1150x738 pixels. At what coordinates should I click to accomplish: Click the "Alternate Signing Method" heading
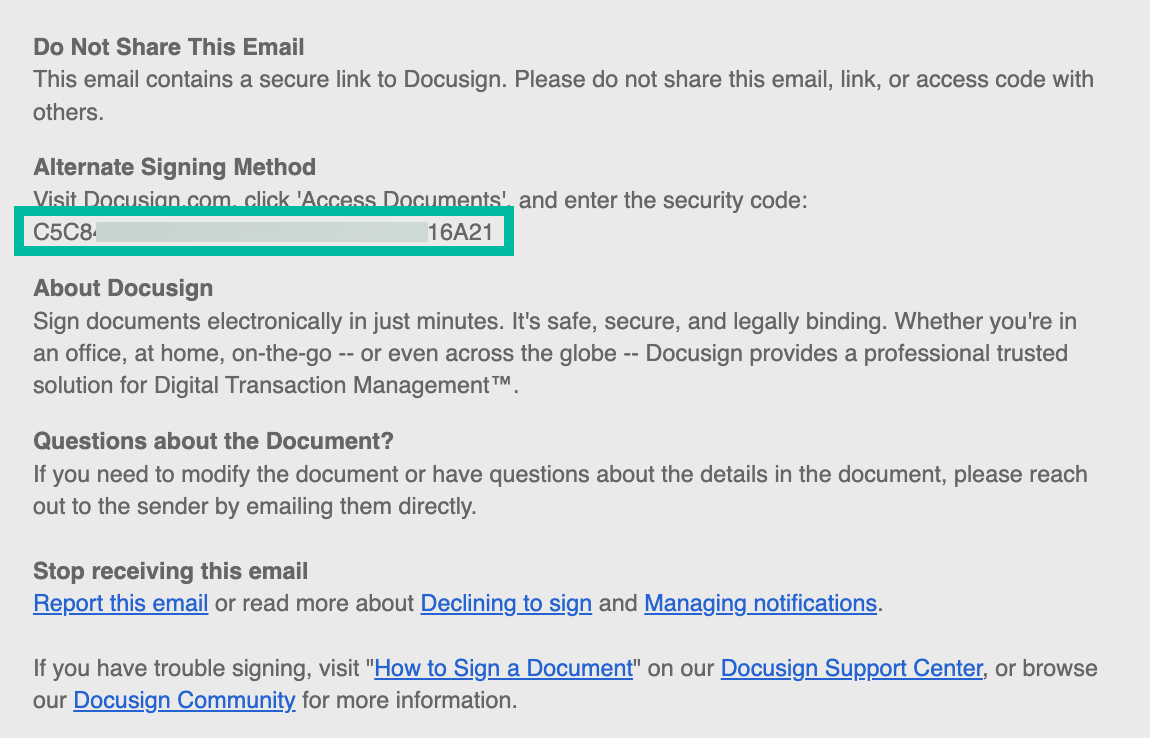click(x=174, y=167)
